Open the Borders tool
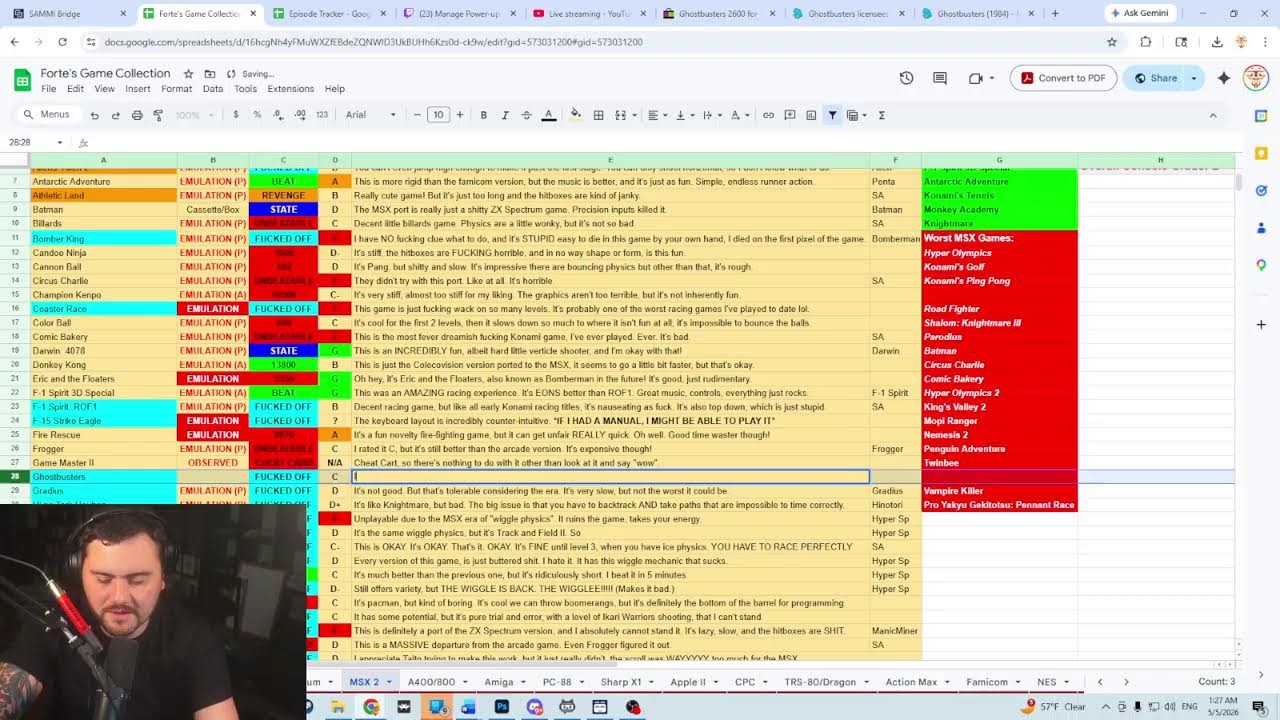 coord(598,115)
